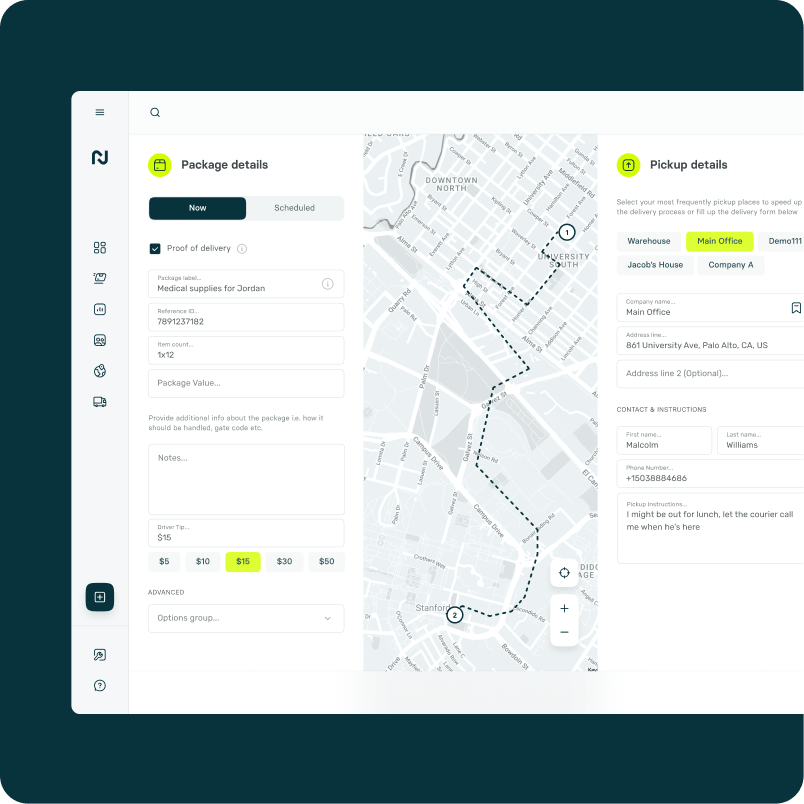Zoom in the map with plus button

(564, 609)
